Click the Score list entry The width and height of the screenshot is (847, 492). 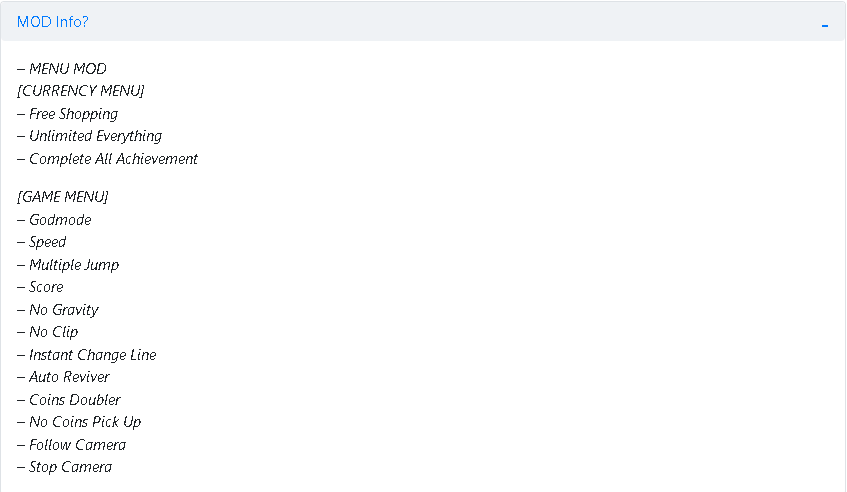click(40, 287)
